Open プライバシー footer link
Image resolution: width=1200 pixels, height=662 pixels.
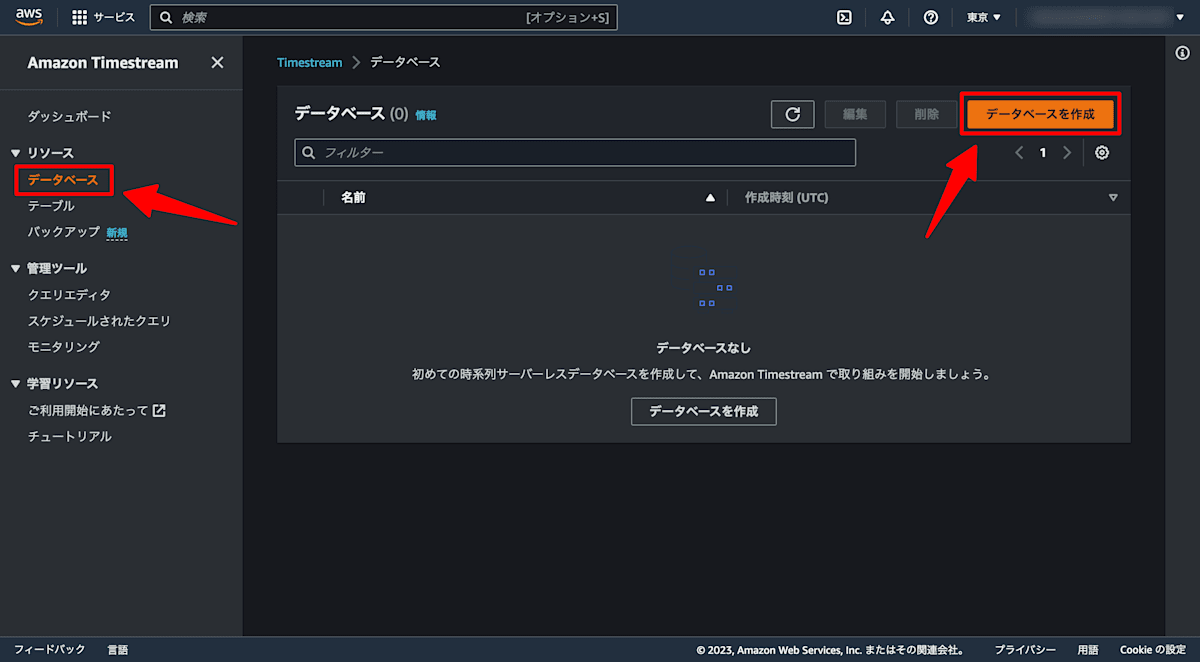(x=1025, y=650)
